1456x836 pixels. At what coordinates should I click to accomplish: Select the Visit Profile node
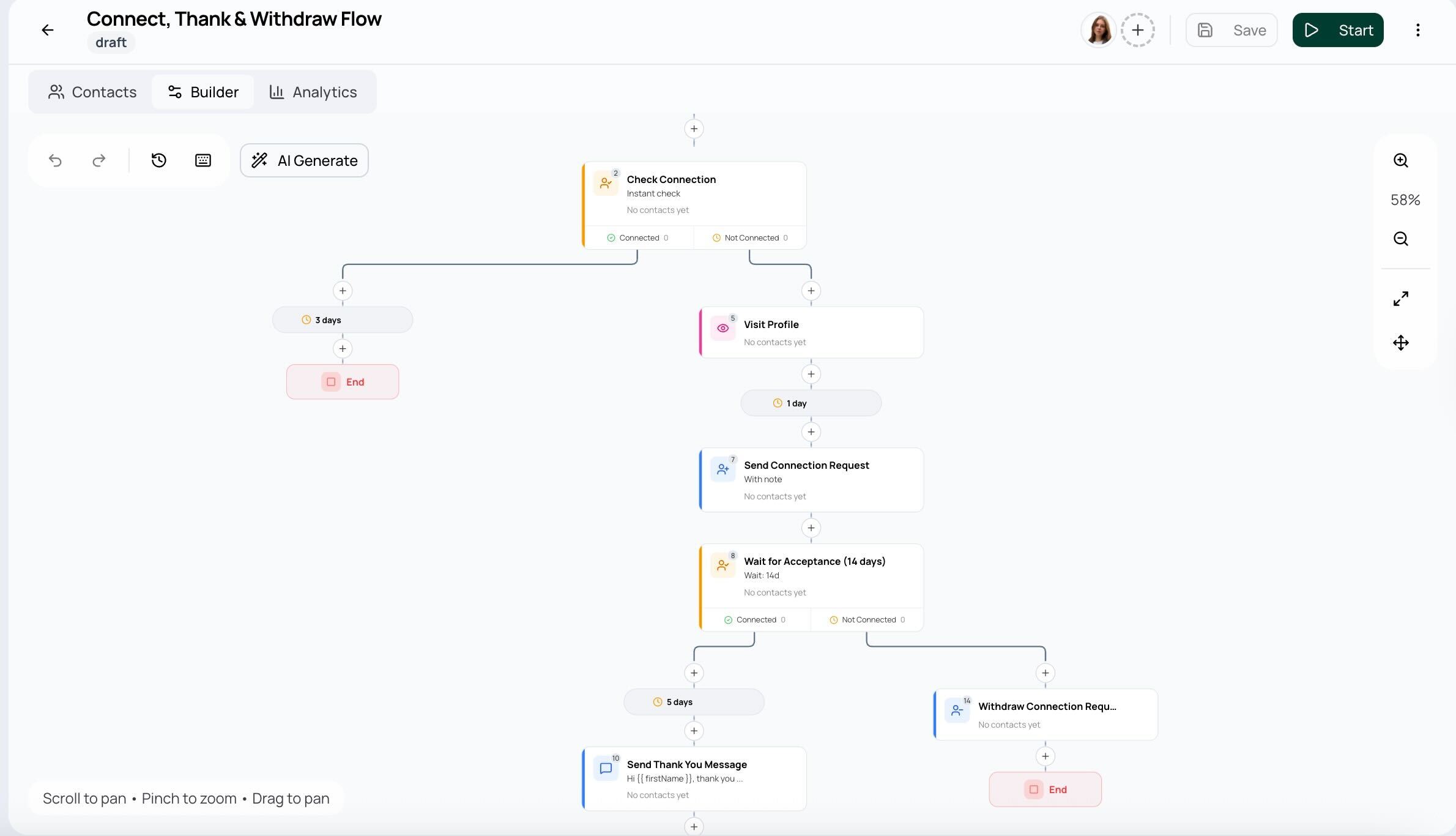(x=811, y=332)
